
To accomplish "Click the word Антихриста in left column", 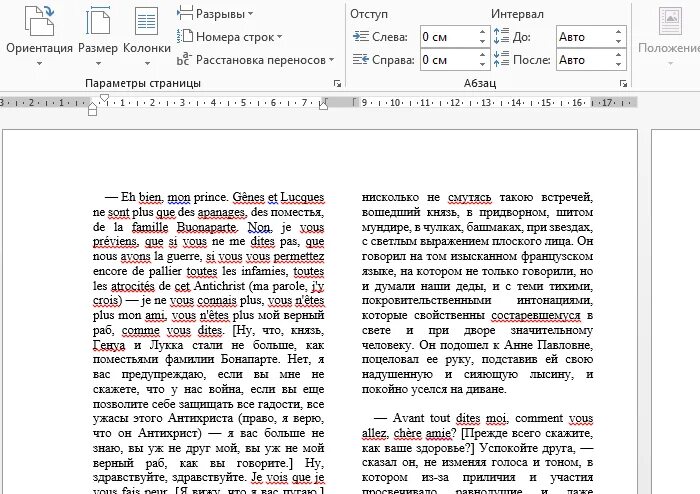I will coord(200,418).
